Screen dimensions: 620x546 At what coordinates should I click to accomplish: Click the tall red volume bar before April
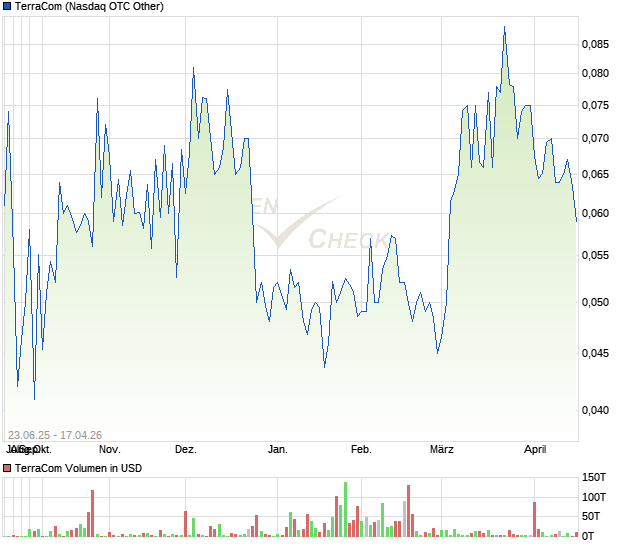(535, 519)
